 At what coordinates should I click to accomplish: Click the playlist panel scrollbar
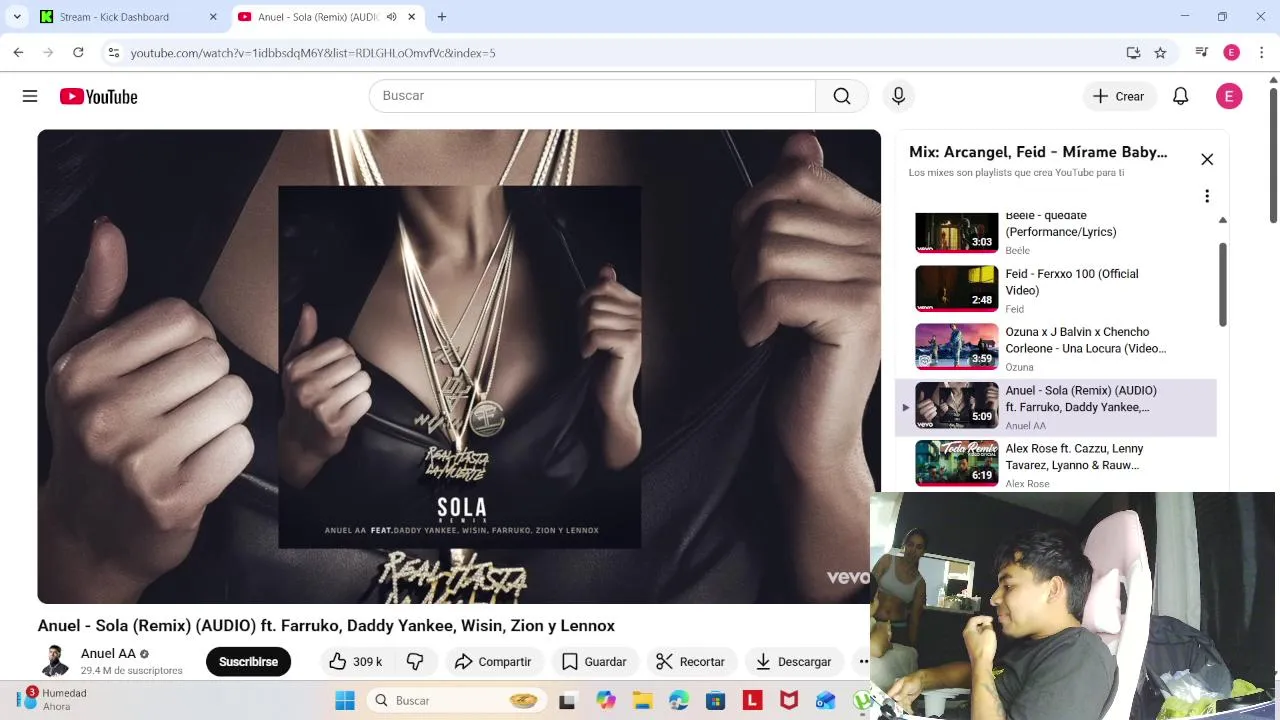(x=1222, y=284)
